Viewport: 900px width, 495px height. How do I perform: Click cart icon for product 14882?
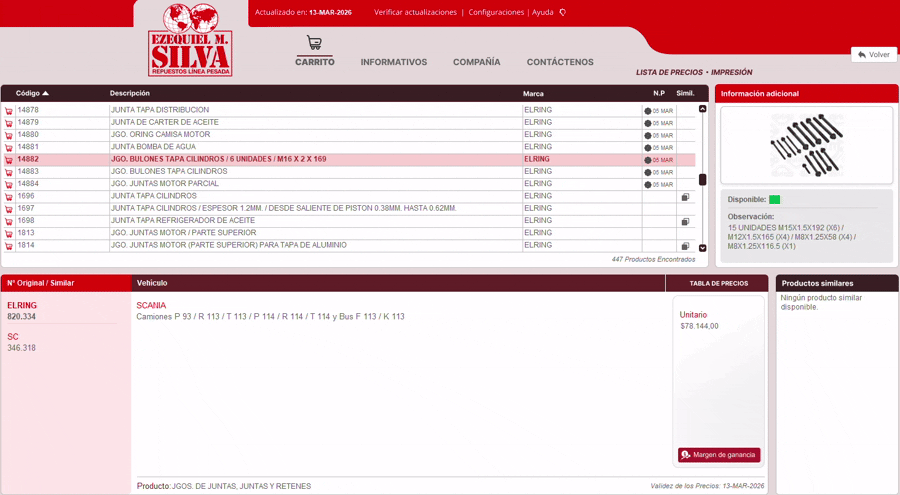tap(9, 160)
